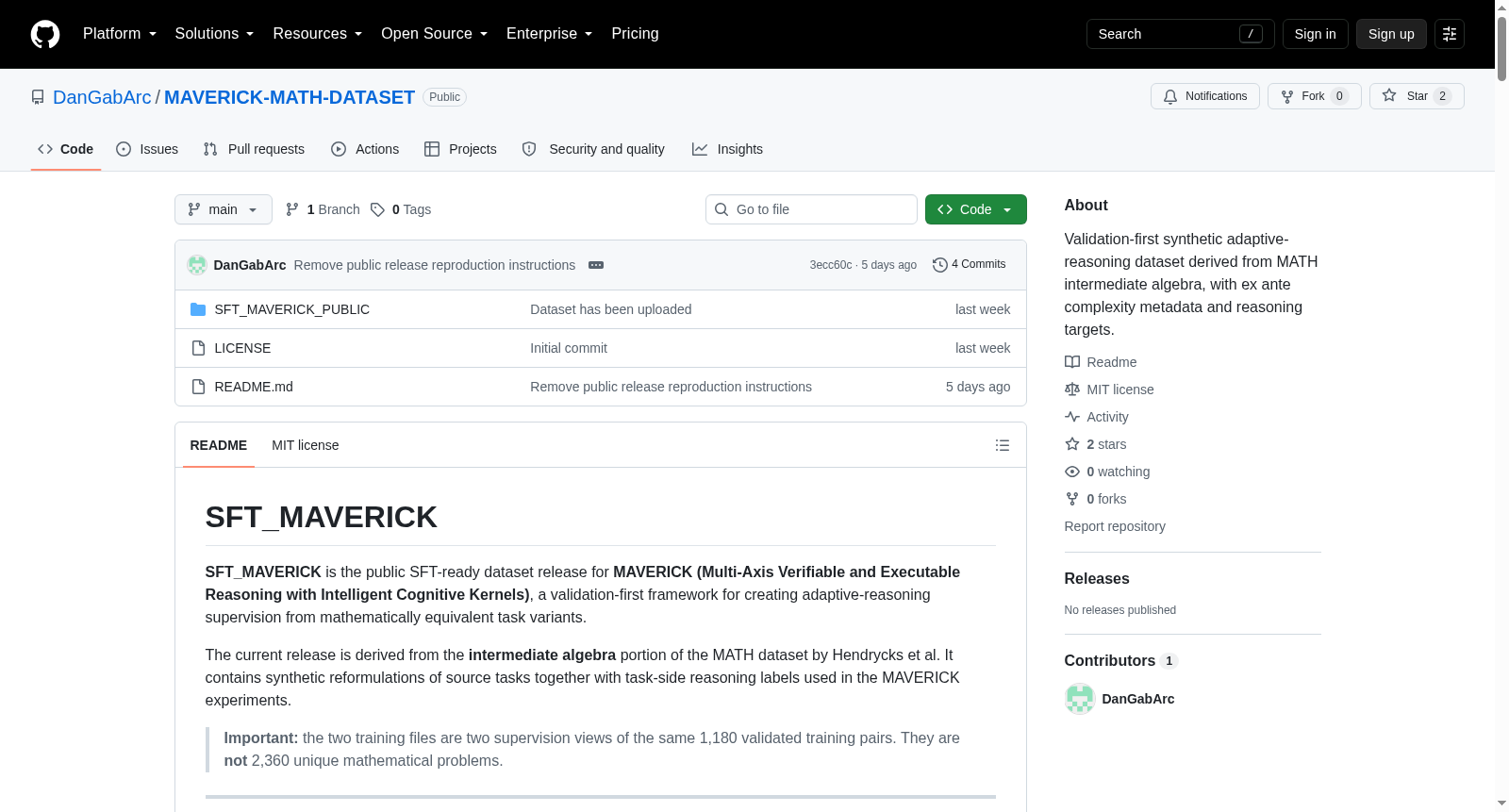
Task: Click the tag icon next to Tags
Action: click(x=377, y=209)
